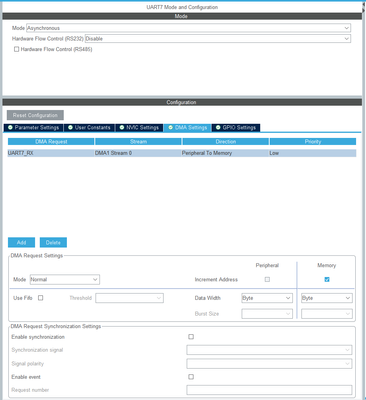Click NVIC Settings green status icon
The height and width of the screenshot is (400, 366).
click(x=122, y=128)
